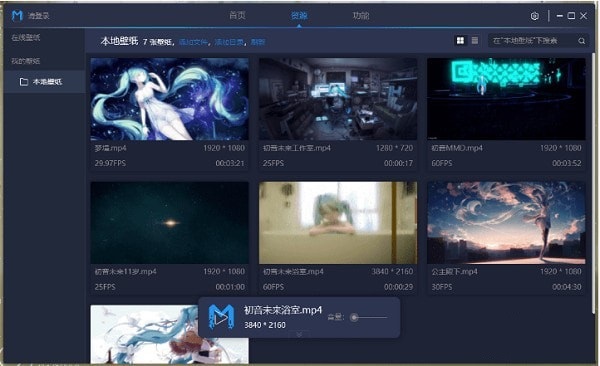Open the 本地壁纸 folder in sidebar
This screenshot has height=366, width=600.
[x=44, y=82]
